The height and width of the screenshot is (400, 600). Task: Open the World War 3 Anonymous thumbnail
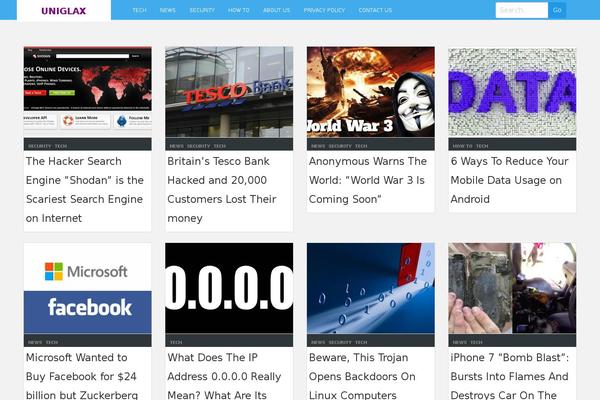coord(371,92)
